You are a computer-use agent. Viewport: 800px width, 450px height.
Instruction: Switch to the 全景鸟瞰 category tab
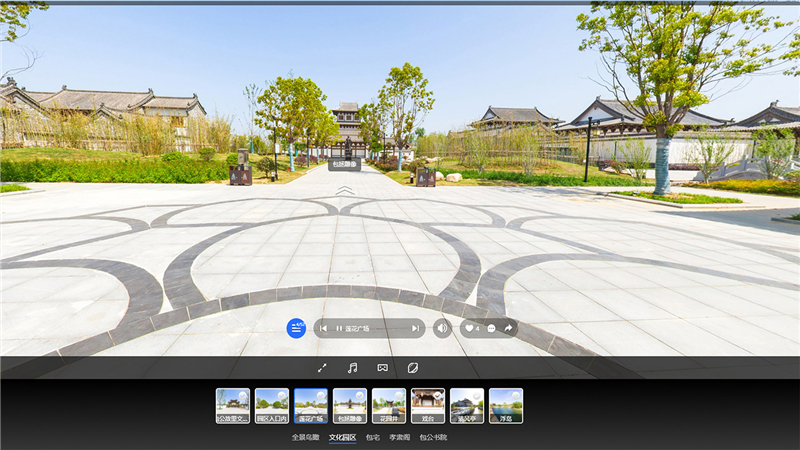click(x=305, y=437)
